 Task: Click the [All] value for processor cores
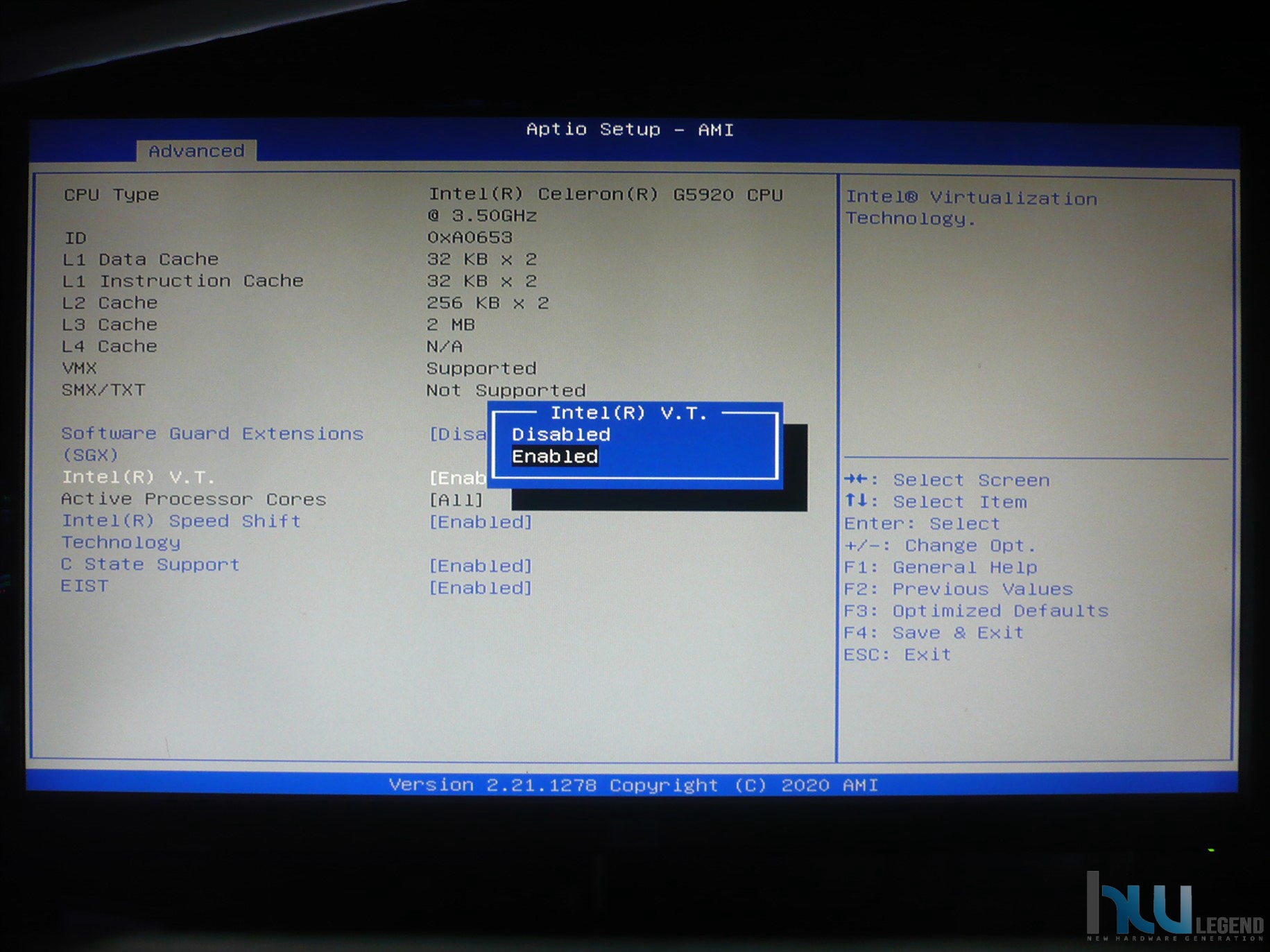tap(456, 500)
